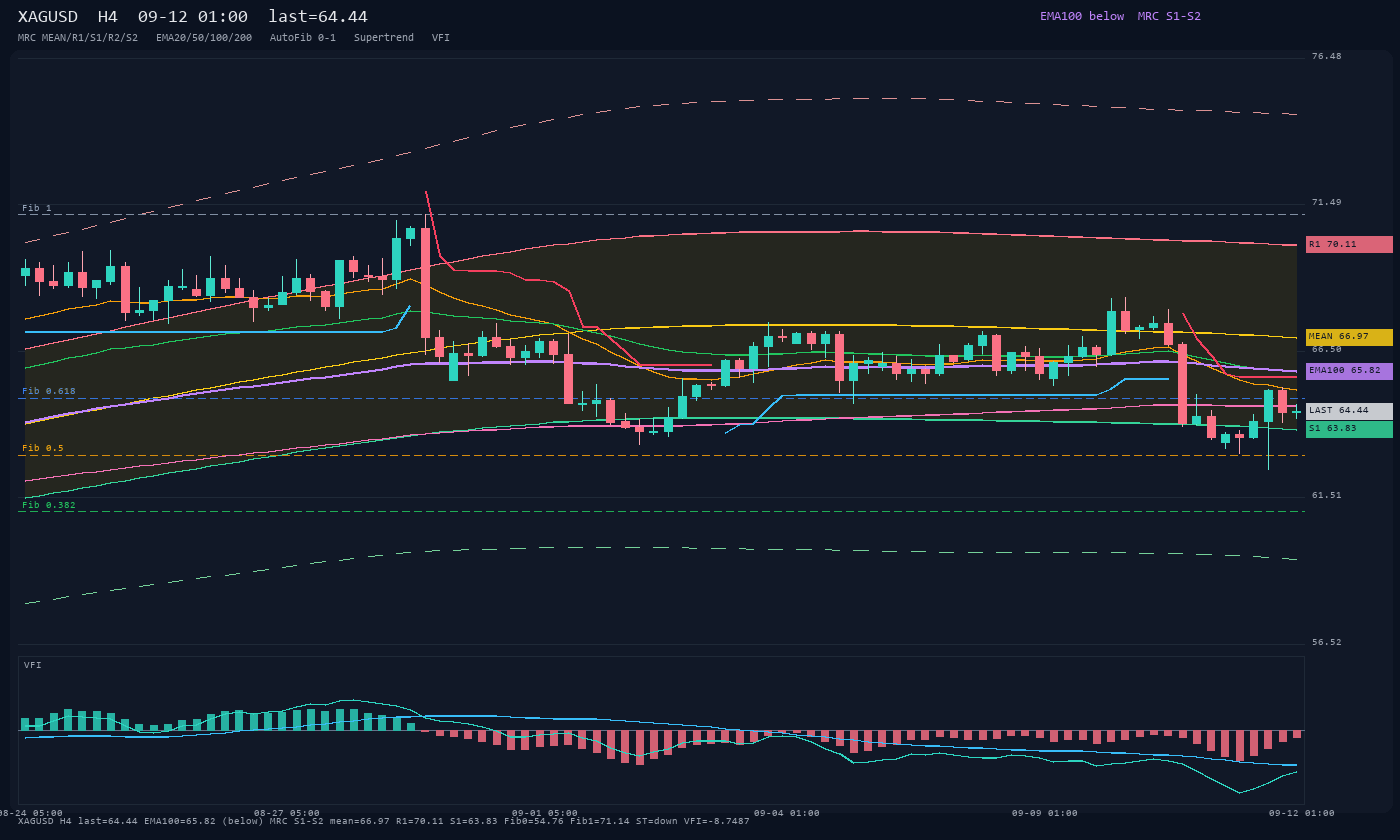This screenshot has width=1400, height=840.
Task: Click the VFI legend entry in header
Action: pyautogui.click(x=441, y=38)
